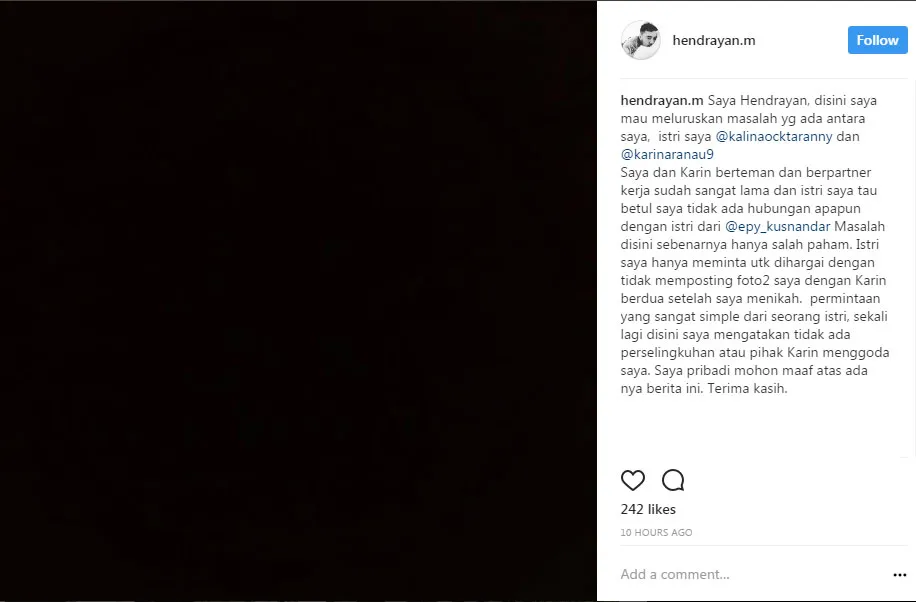View the 242 likes list
The image size is (916, 602).
pos(648,510)
